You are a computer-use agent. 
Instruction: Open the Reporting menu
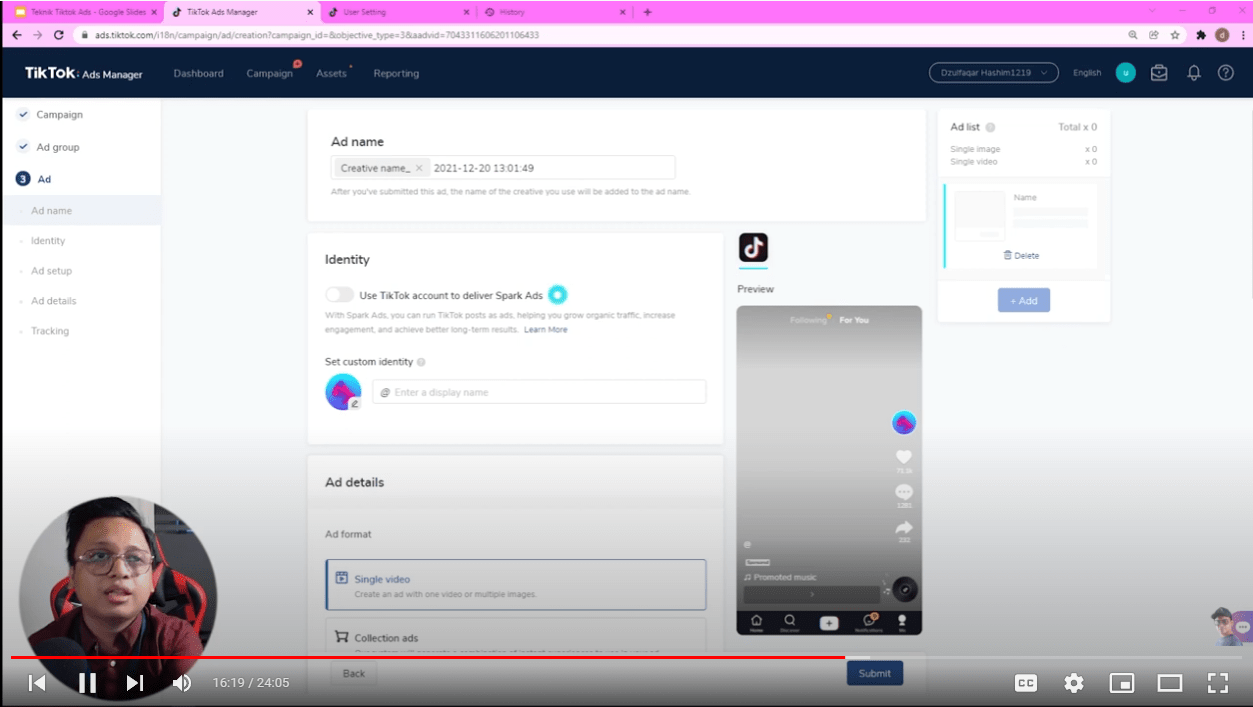click(396, 73)
